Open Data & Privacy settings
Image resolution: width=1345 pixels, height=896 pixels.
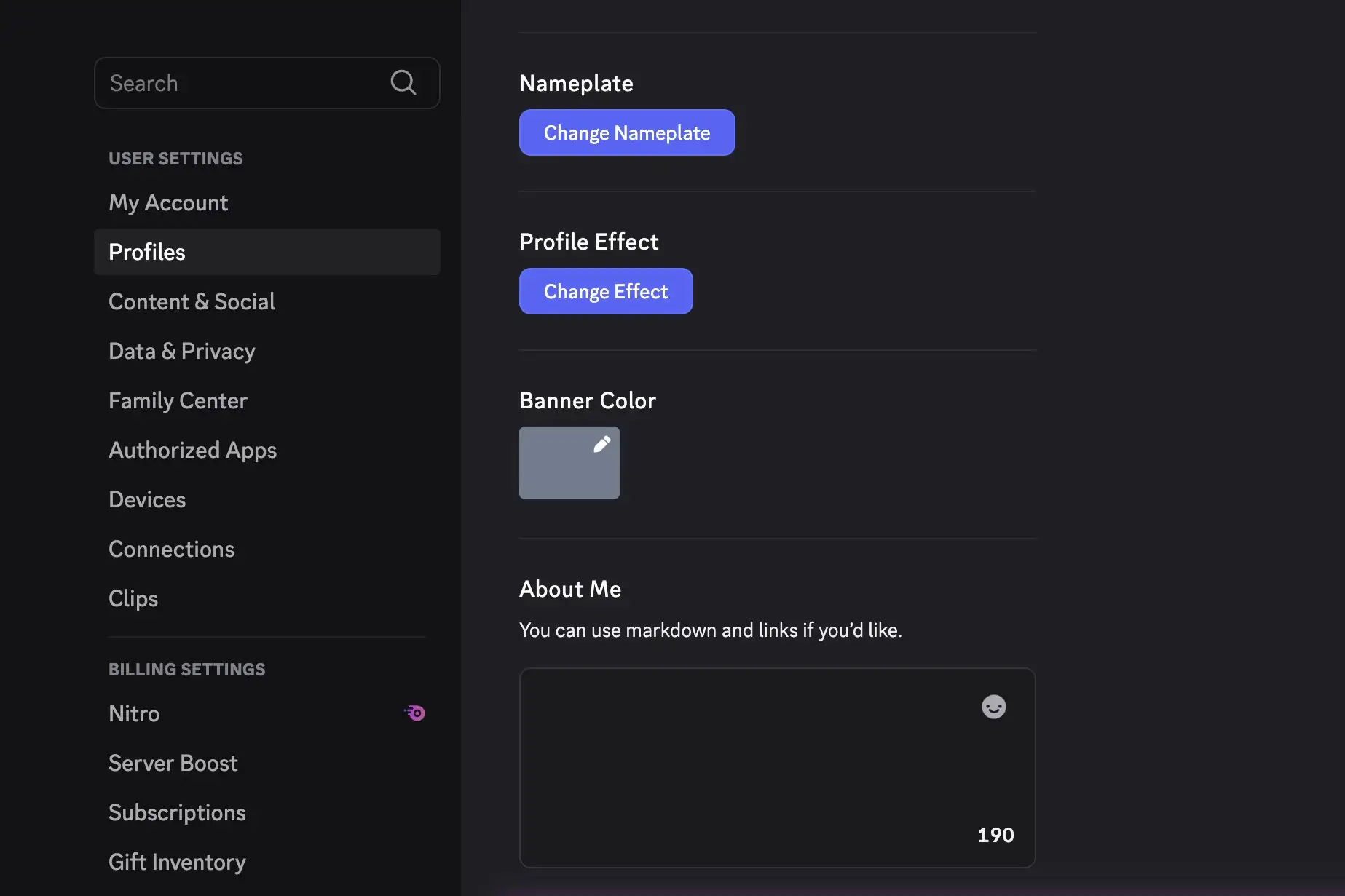267,351
